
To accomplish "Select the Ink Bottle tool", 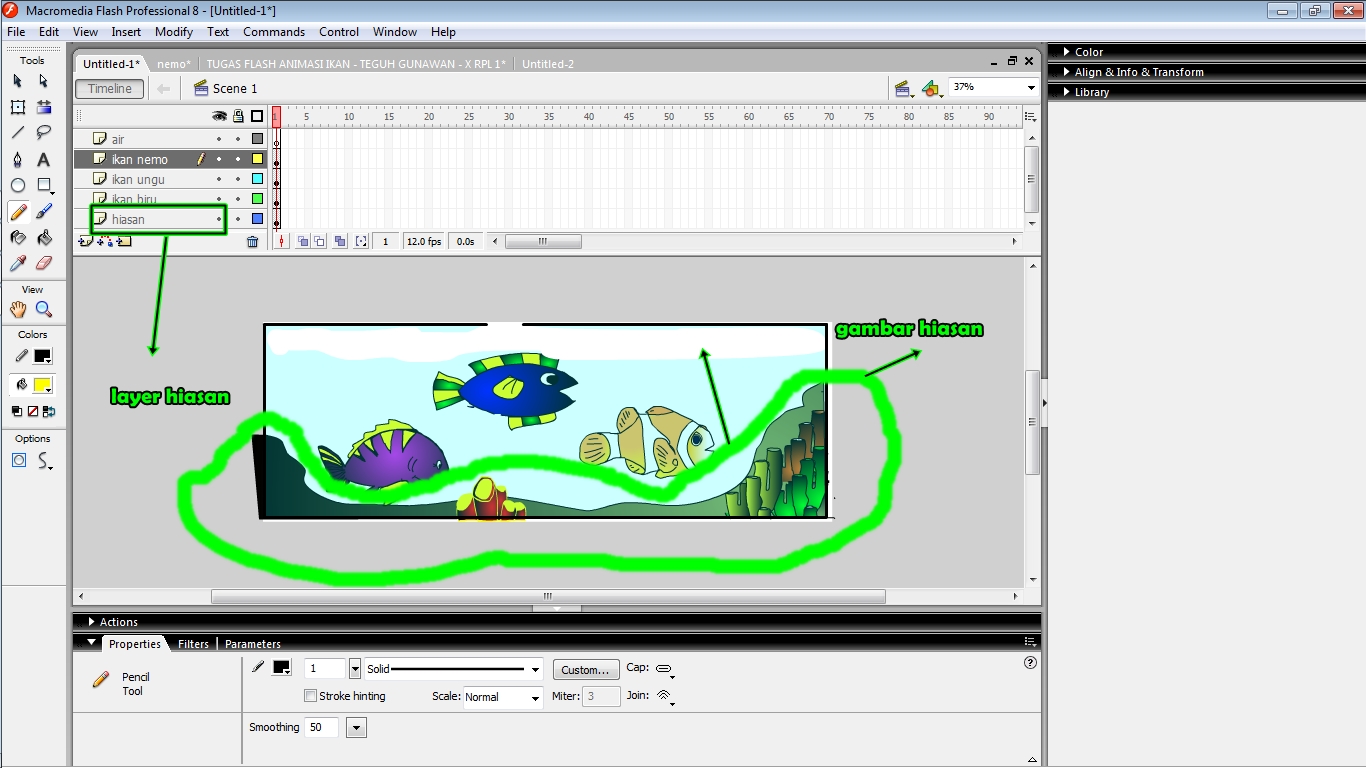I will point(18,238).
